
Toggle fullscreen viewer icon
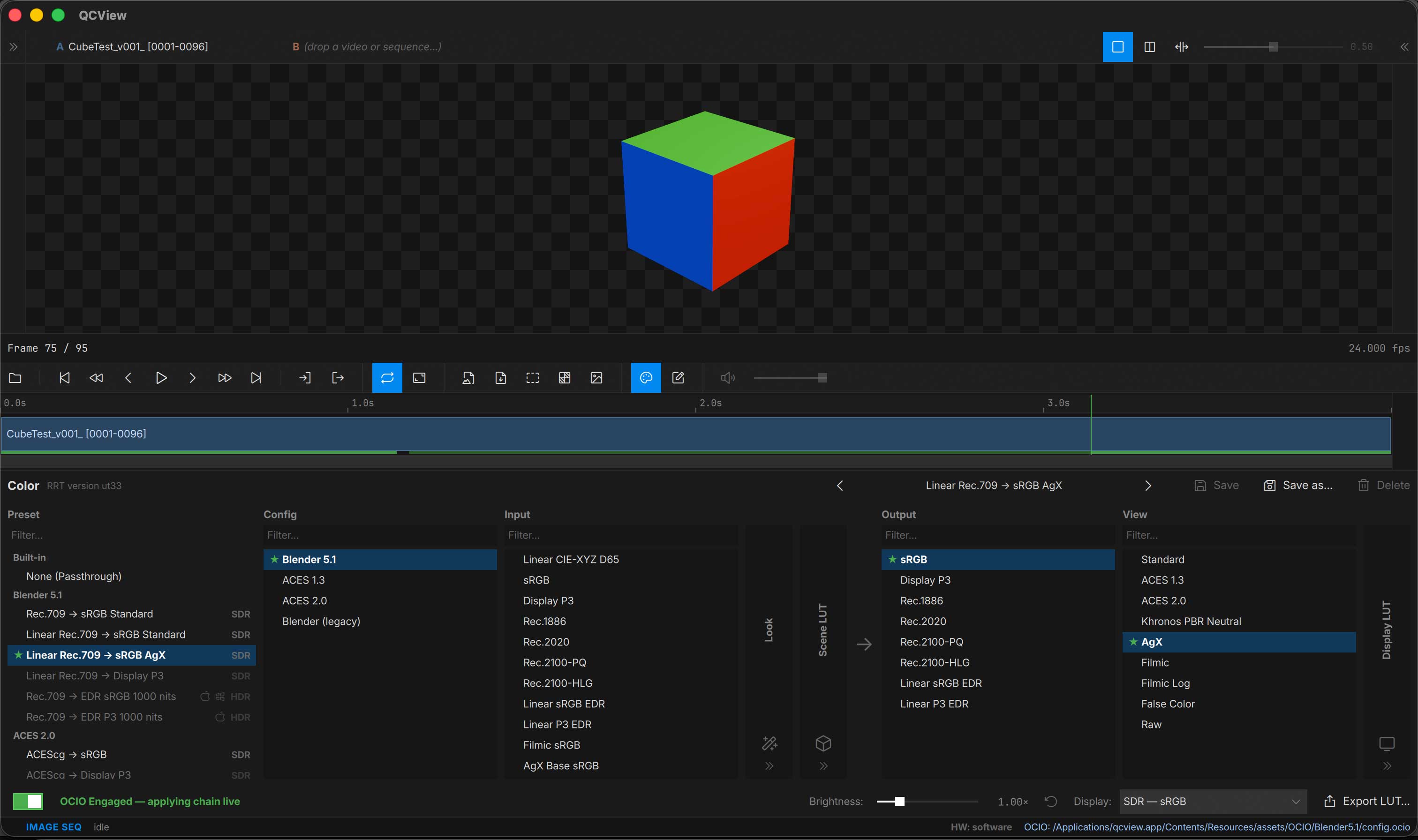420,377
